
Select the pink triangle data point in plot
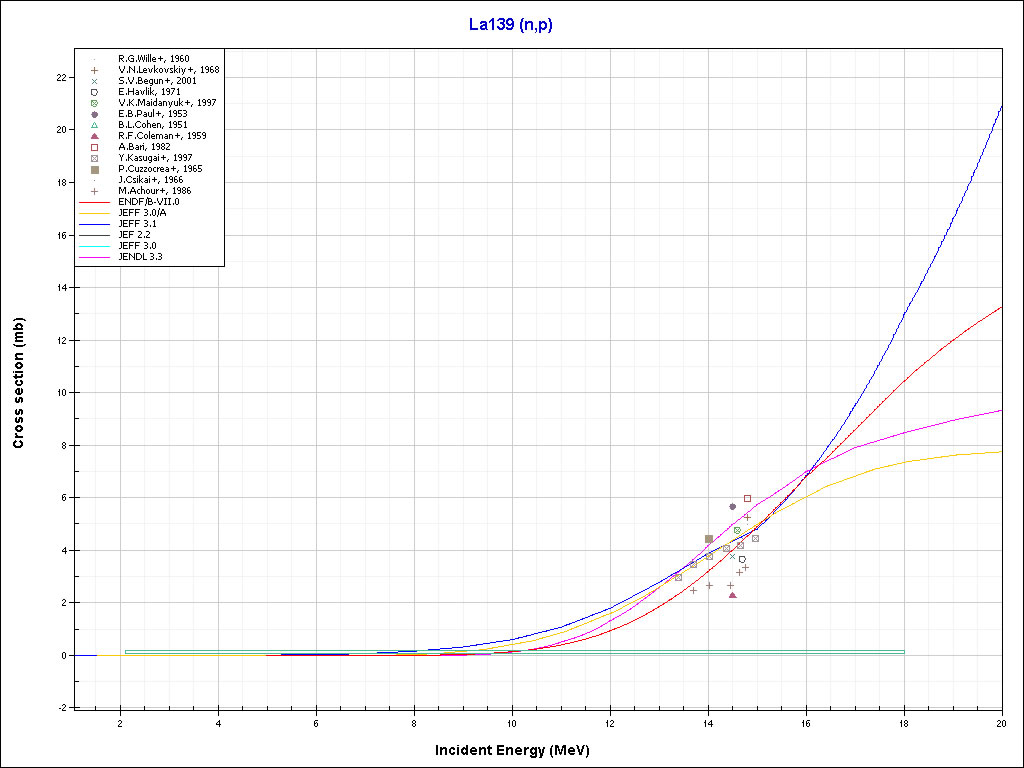(x=733, y=595)
